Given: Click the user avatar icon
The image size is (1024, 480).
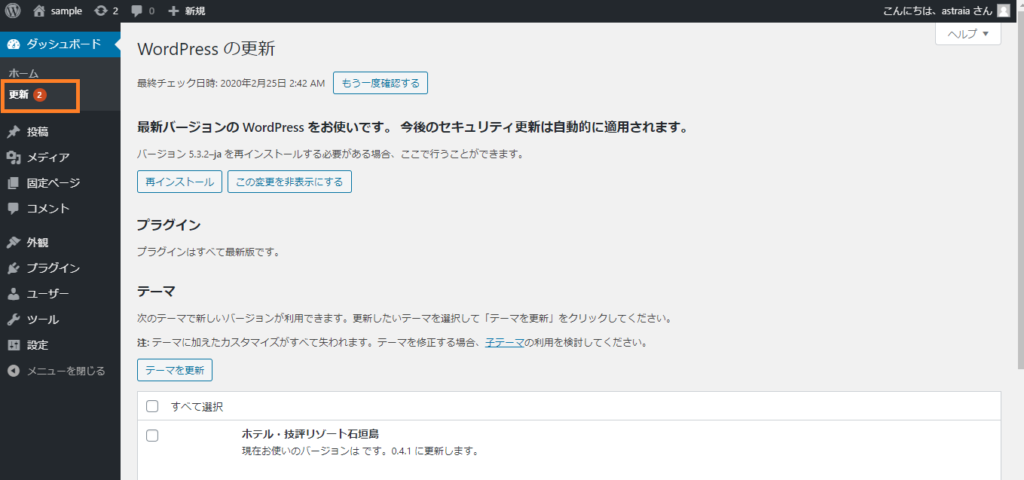Looking at the screenshot, I should pyautogui.click(x=1003, y=11).
